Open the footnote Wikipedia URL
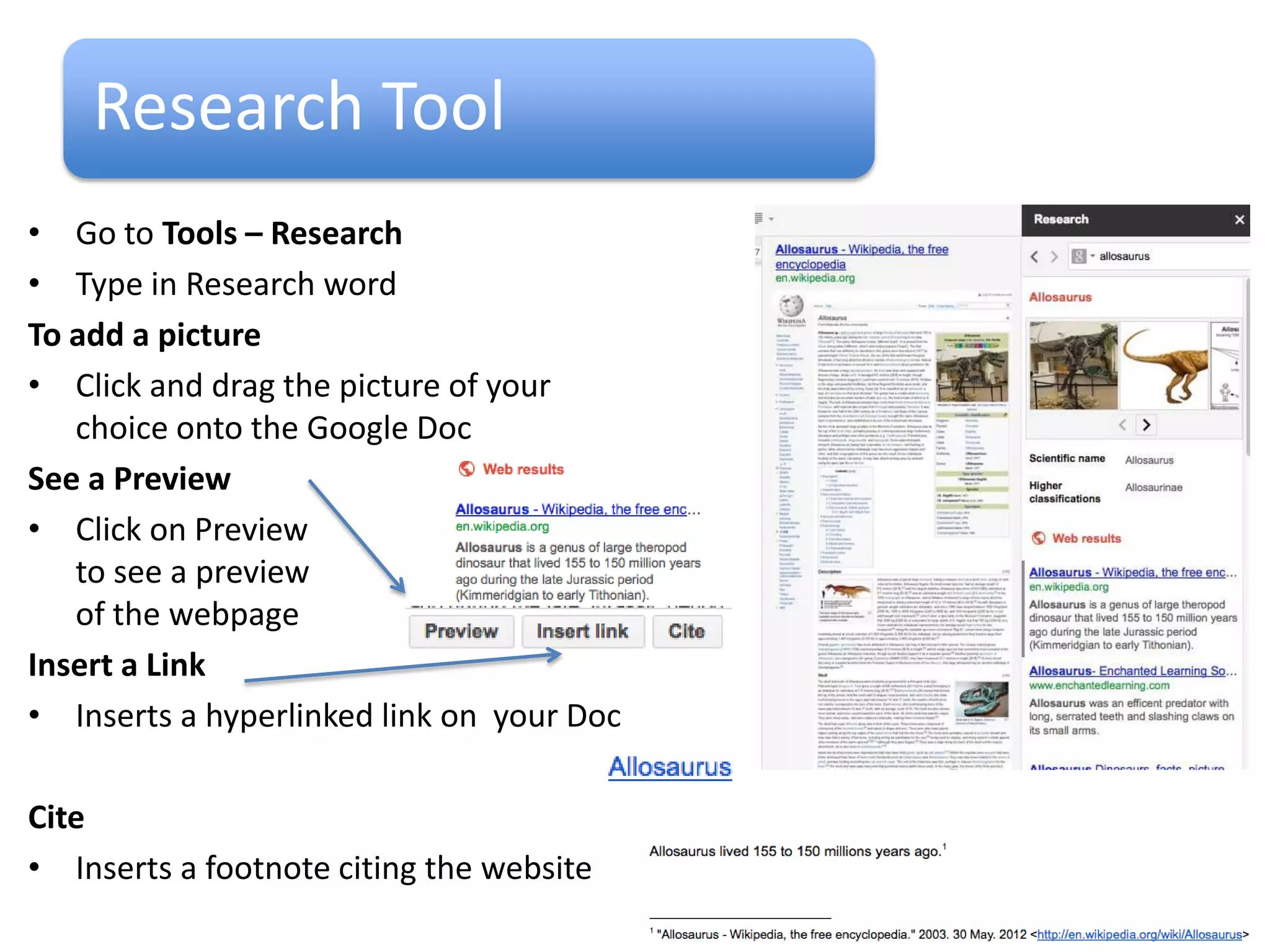Viewport: 1270px width, 952px height. (1140, 934)
